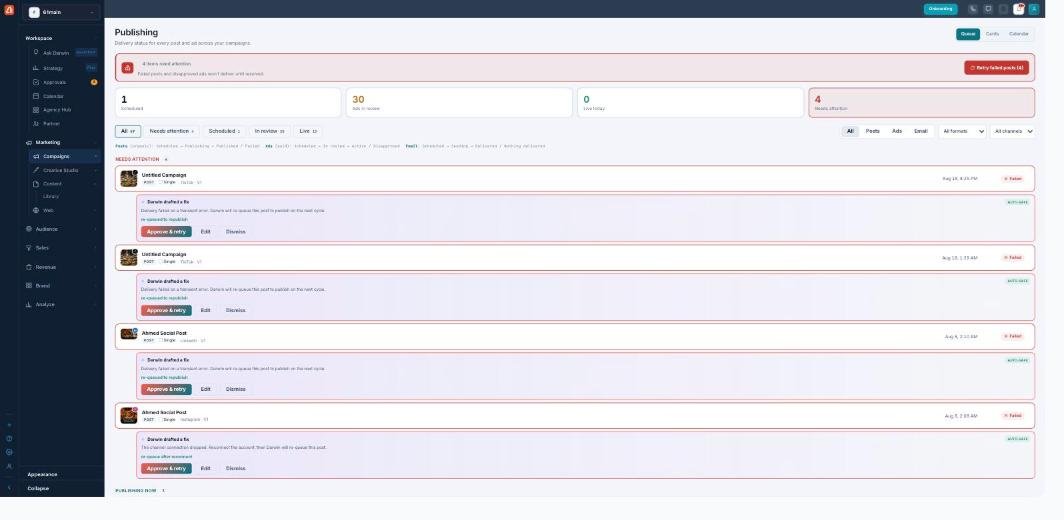Select Posts content type toggle
This screenshot has height=520, width=1064.
pos(873,131)
